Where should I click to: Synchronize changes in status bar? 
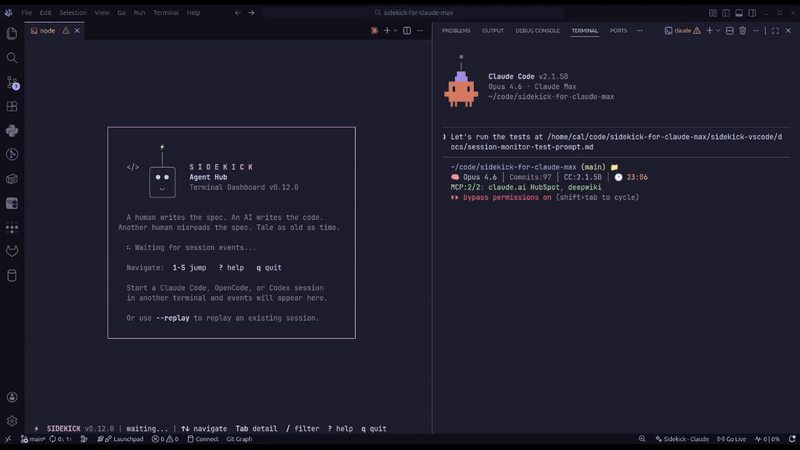pyautogui.click(x=61, y=439)
